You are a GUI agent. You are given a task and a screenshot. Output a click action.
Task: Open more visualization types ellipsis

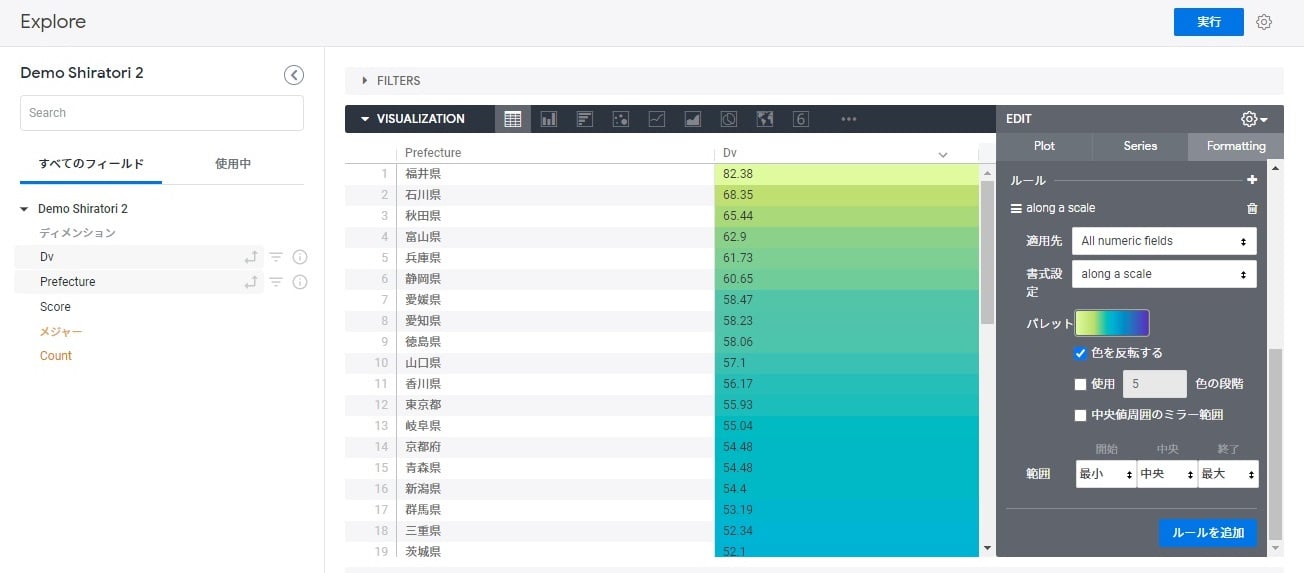(x=849, y=119)
